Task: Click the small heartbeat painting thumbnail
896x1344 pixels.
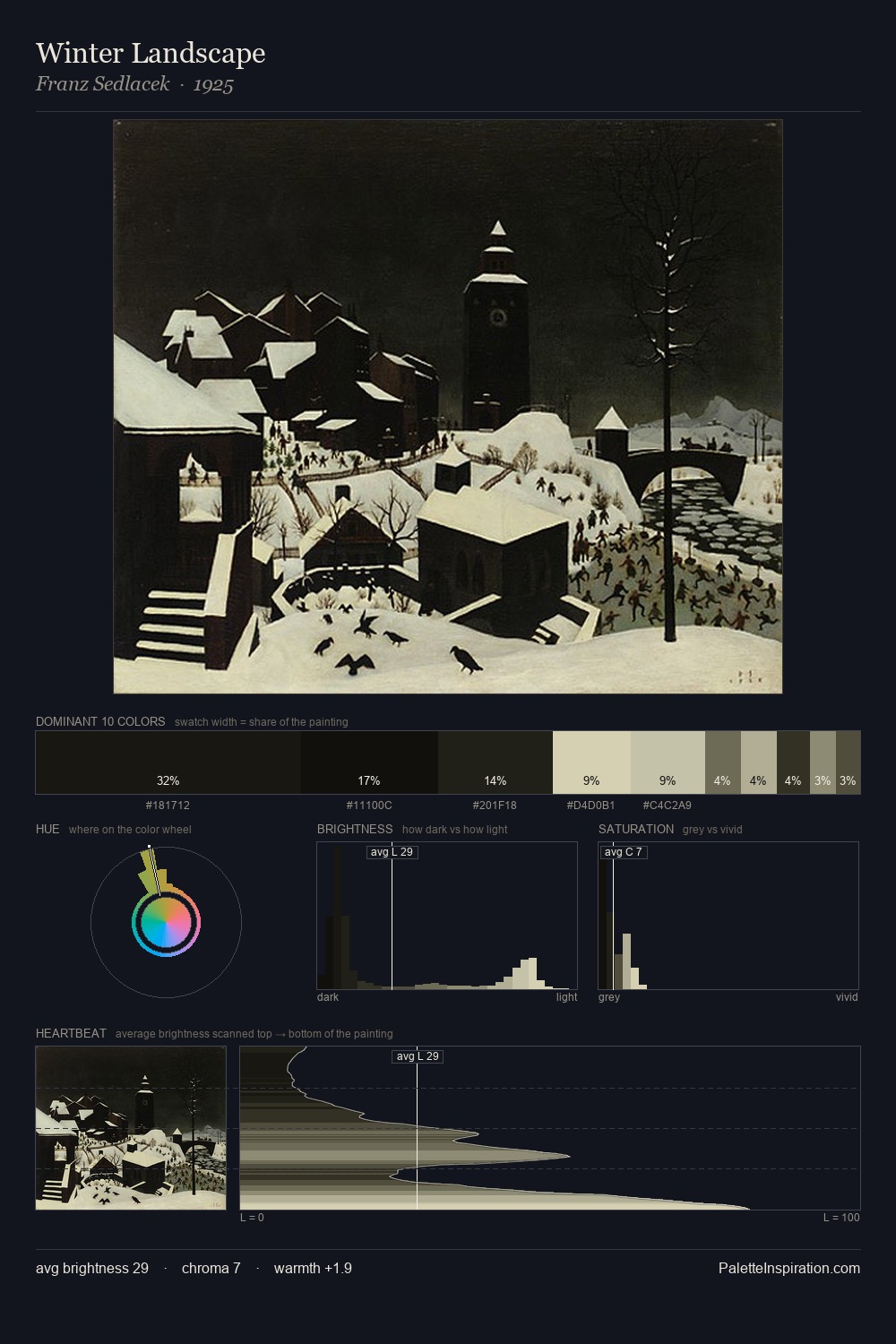Action: [131, 1128]
